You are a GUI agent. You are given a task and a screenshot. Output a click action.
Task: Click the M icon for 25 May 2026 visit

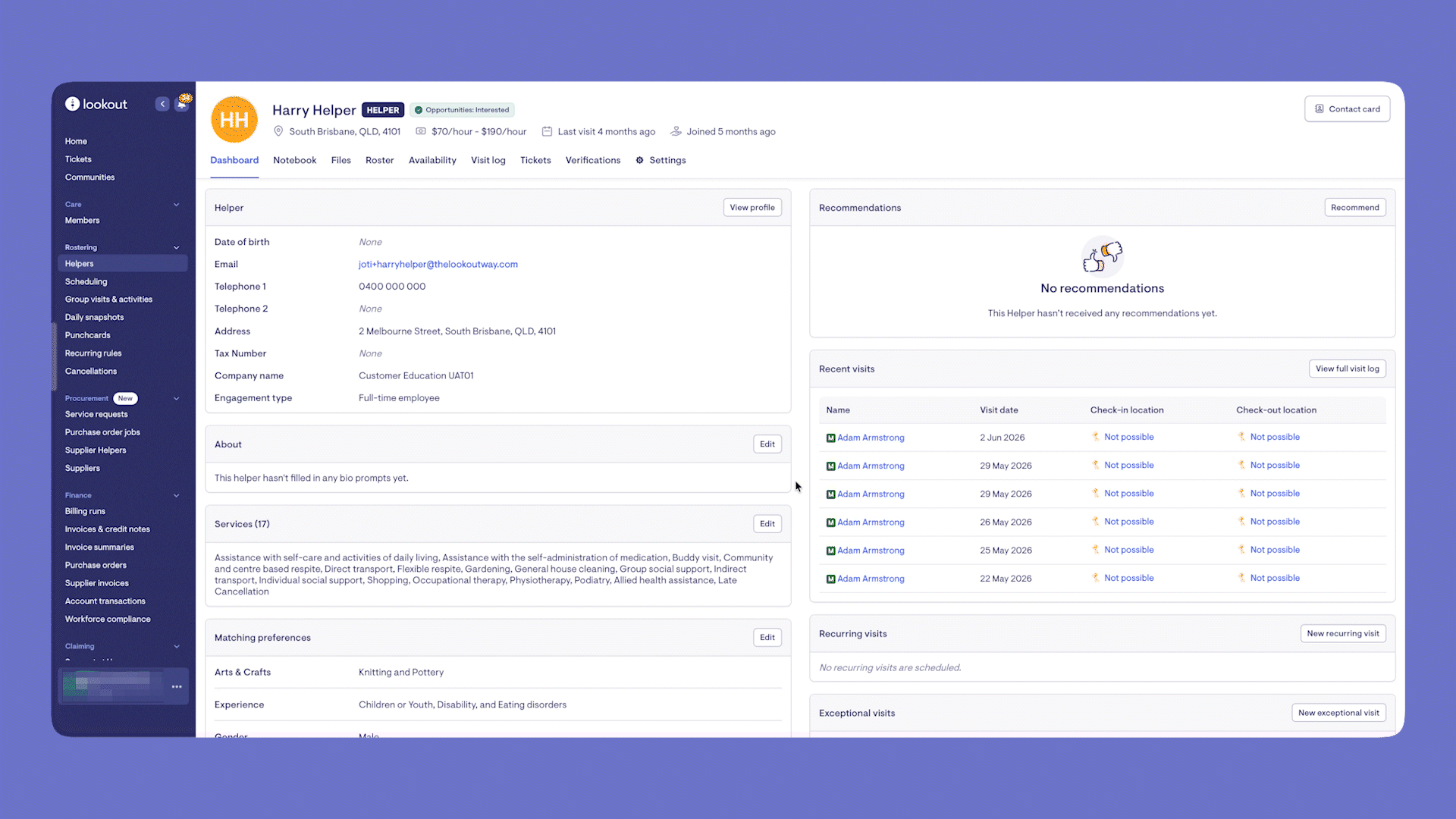(x=830, y=551)
